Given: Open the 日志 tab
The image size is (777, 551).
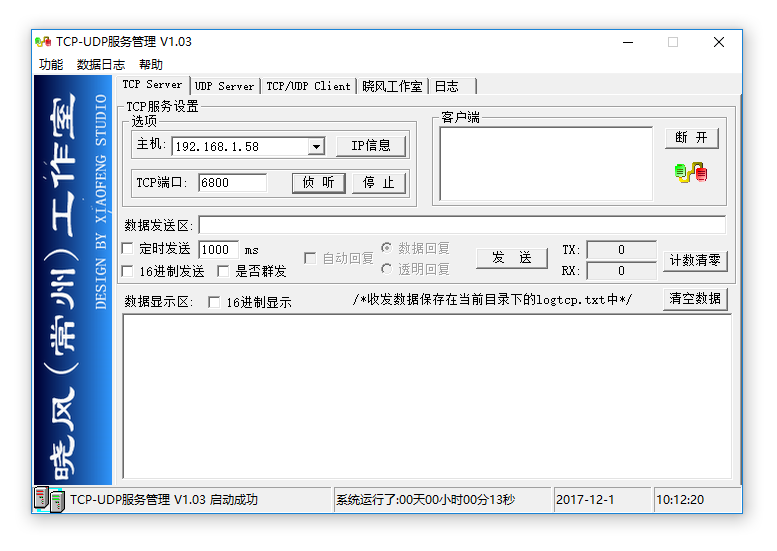Looking at the screenshot, I should click(447, 86).
